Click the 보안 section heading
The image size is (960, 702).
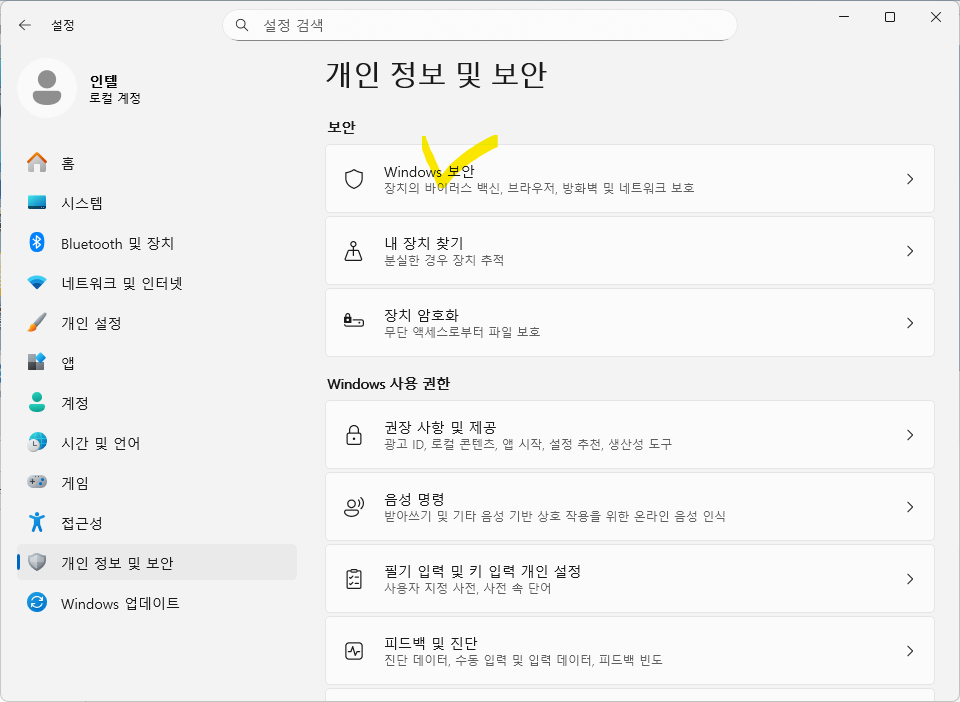[x=342, y=127]
